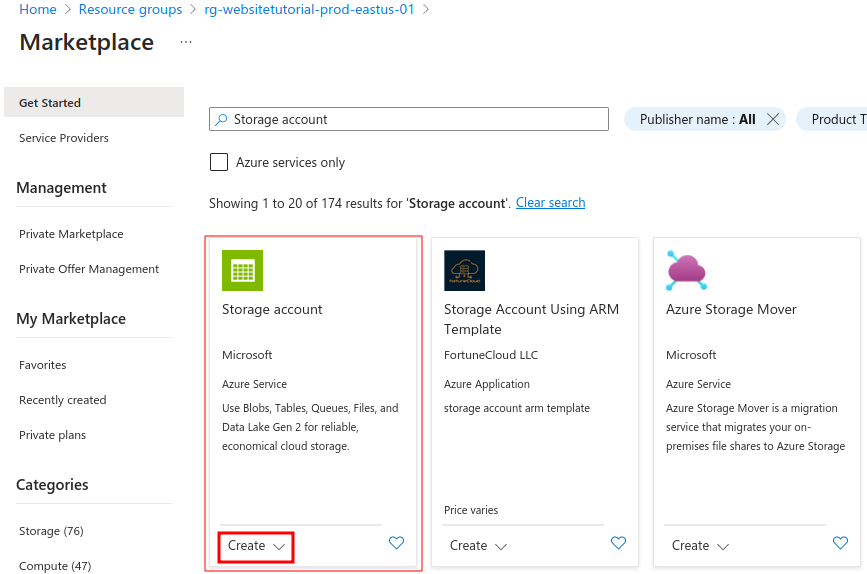Favorite the Azure Storage Mover card

[x=840, y=543]
